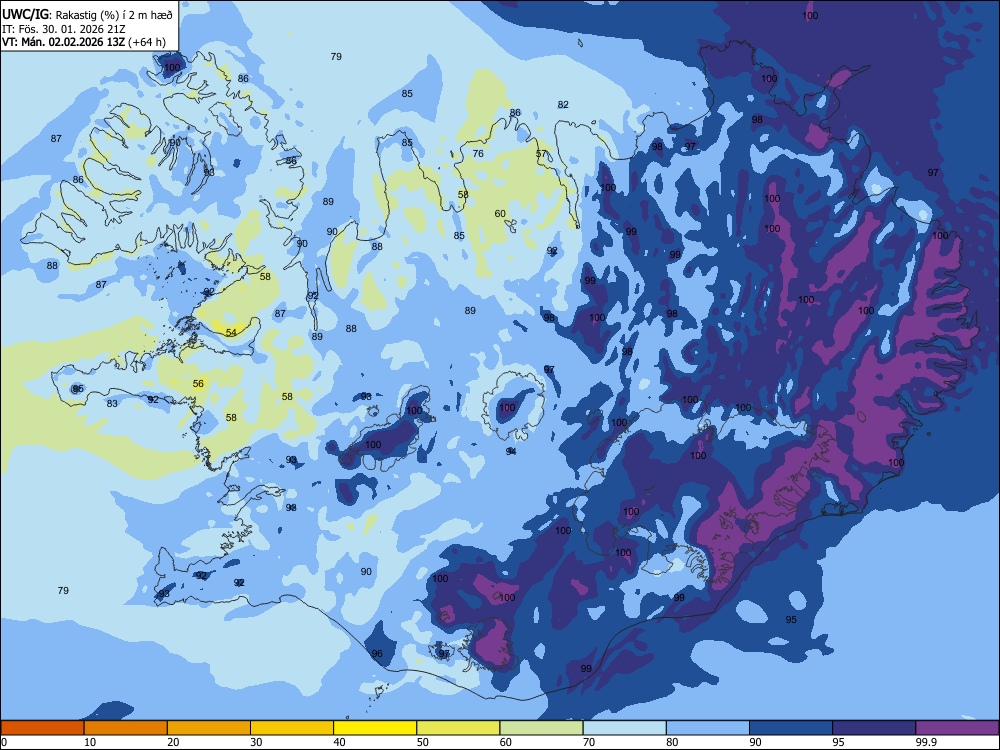This screenshot has height=750, width=1000.
Task: Pick the 70–80 pale blue legend swatch
Action: point(625,728)
